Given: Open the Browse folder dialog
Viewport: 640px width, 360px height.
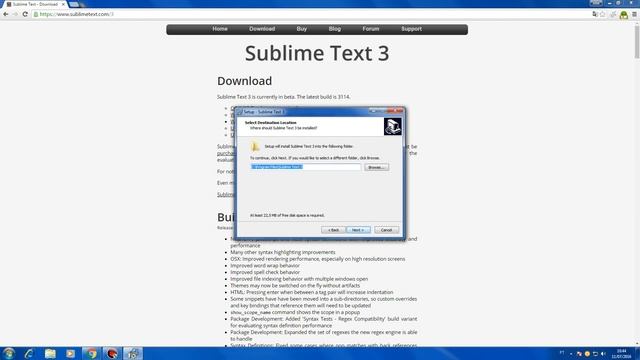Looking at the screenshot, I should click(x=376, y=167).
